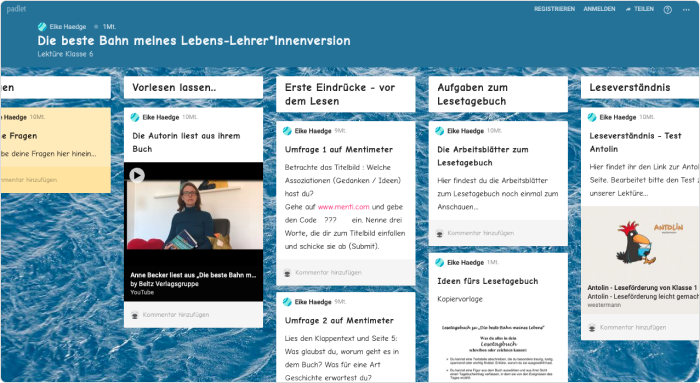Viewport: 700px width, 383px height.
Task: Click avatar icon on Die Autorin liest post
Action: pos(135,117)
